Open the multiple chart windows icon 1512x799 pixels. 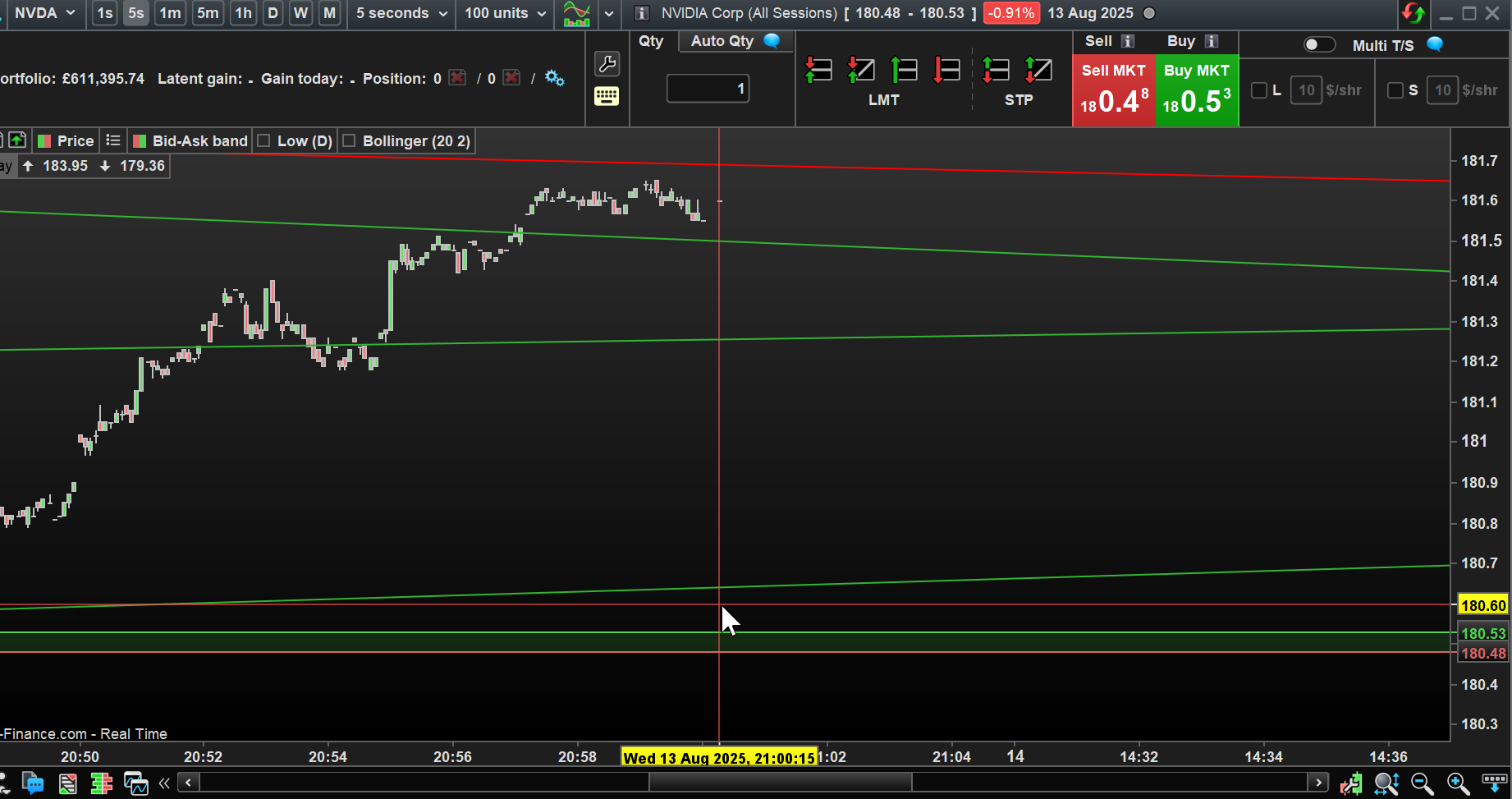tap(135, 783)
